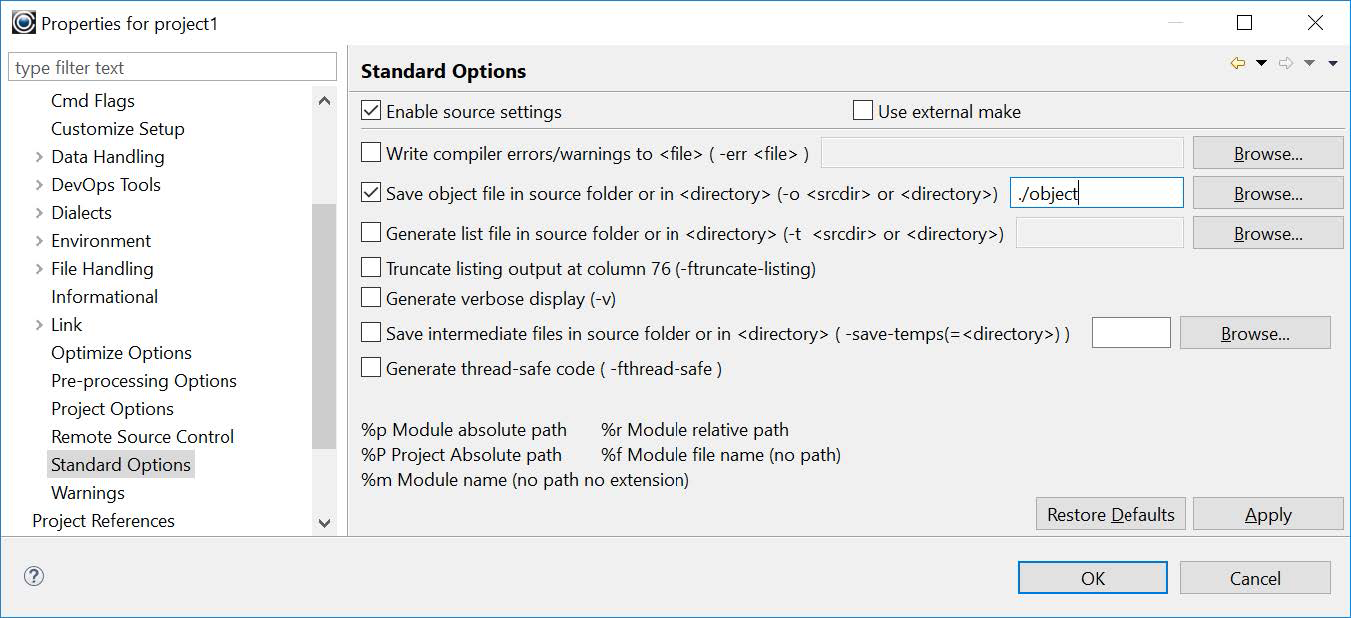Expand the Link tree node
1351x618 pixels.
[x=38, y=325]
